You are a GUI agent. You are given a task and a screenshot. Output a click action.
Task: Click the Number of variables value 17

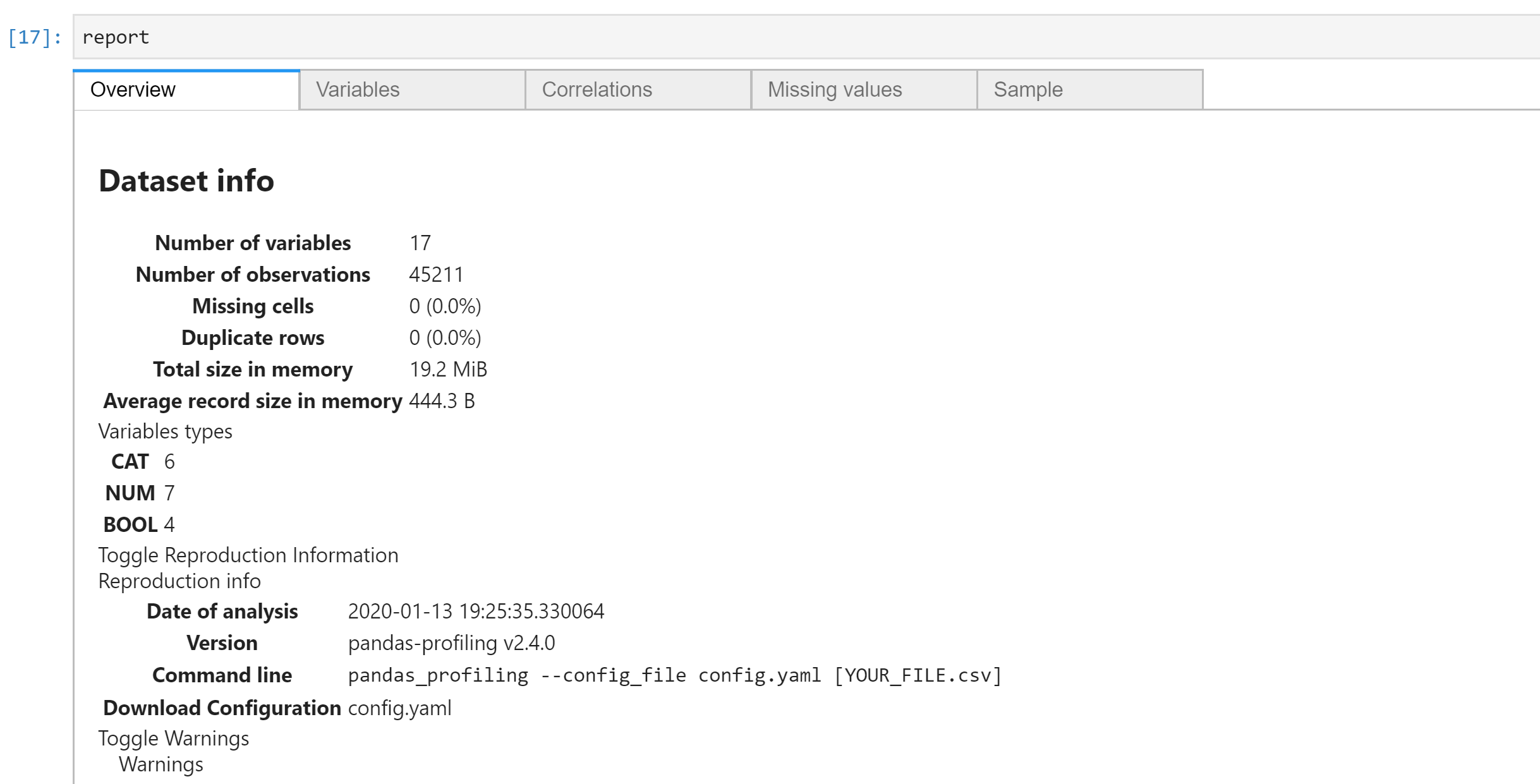420,242
